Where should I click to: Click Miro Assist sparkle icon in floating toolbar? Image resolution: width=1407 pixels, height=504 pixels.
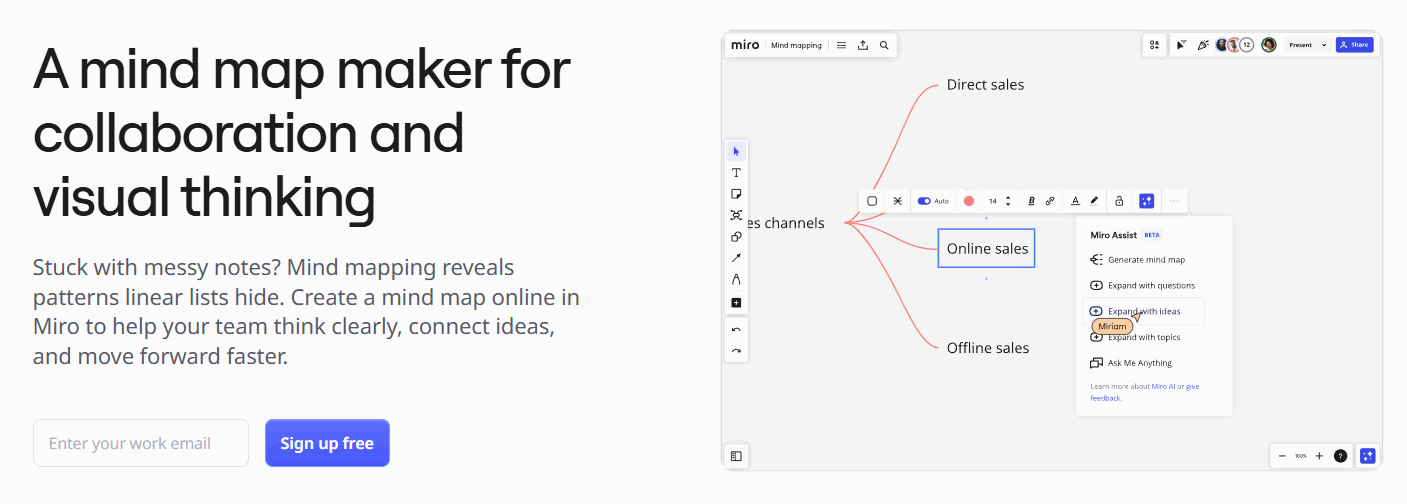(x=1146, y=201)
